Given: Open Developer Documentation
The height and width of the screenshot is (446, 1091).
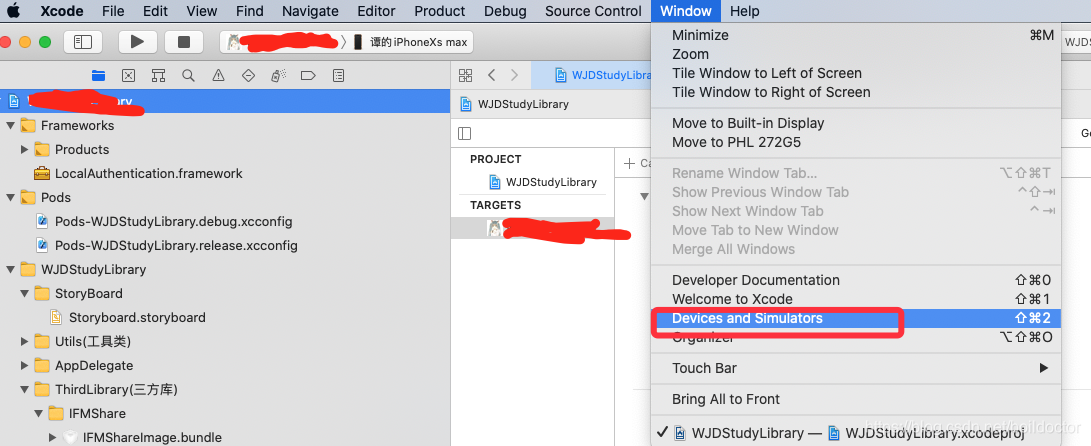Looking at the screenshot, I should (x=856, y=280).
